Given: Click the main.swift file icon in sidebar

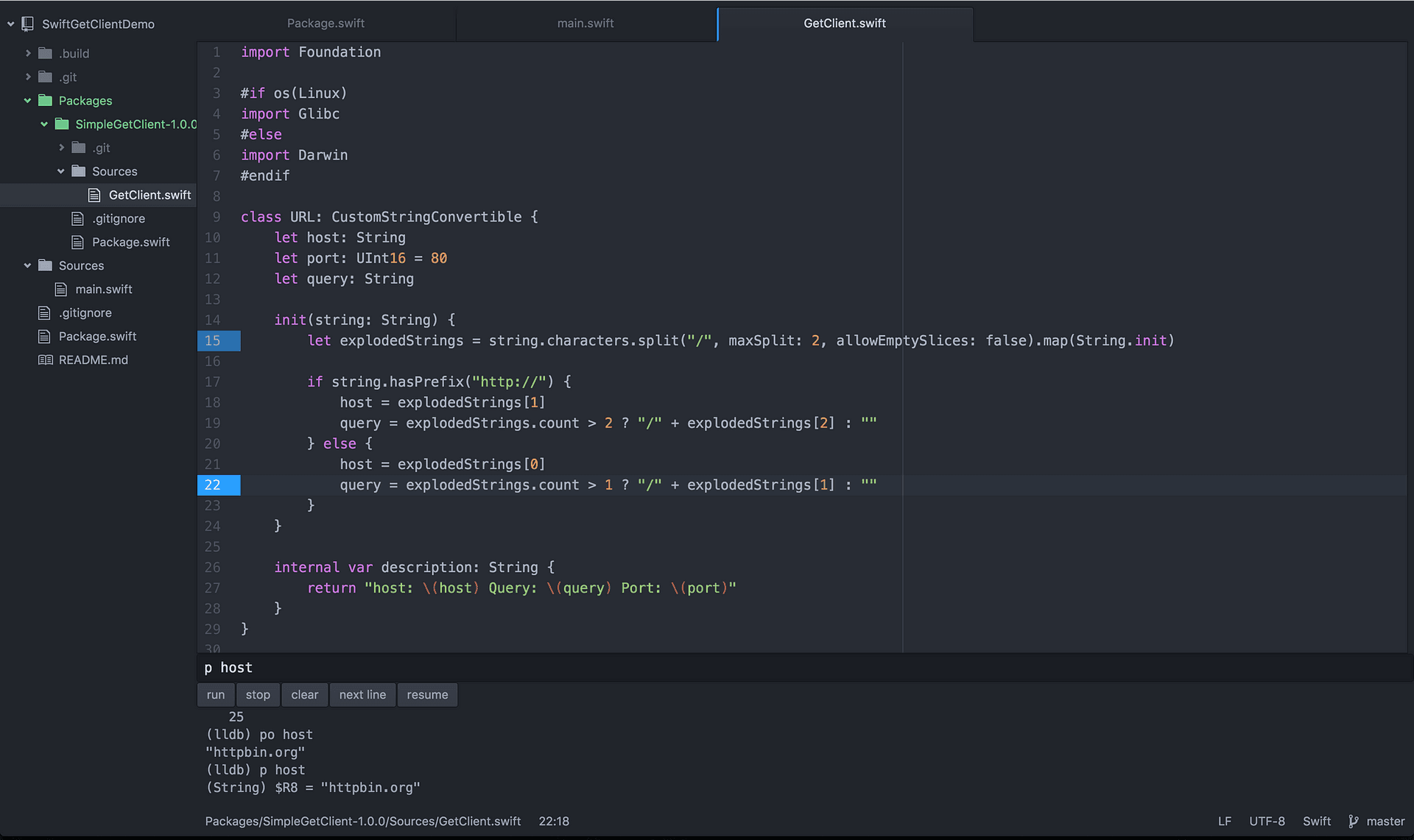Looking at the screenshot, I should tap(61, 289).
